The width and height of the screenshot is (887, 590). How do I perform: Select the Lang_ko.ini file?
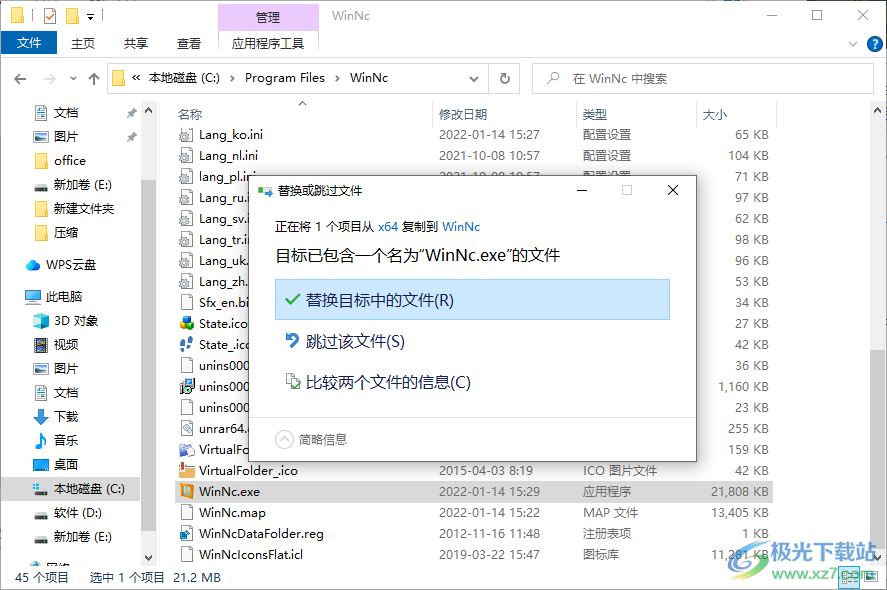coord(231,135)
